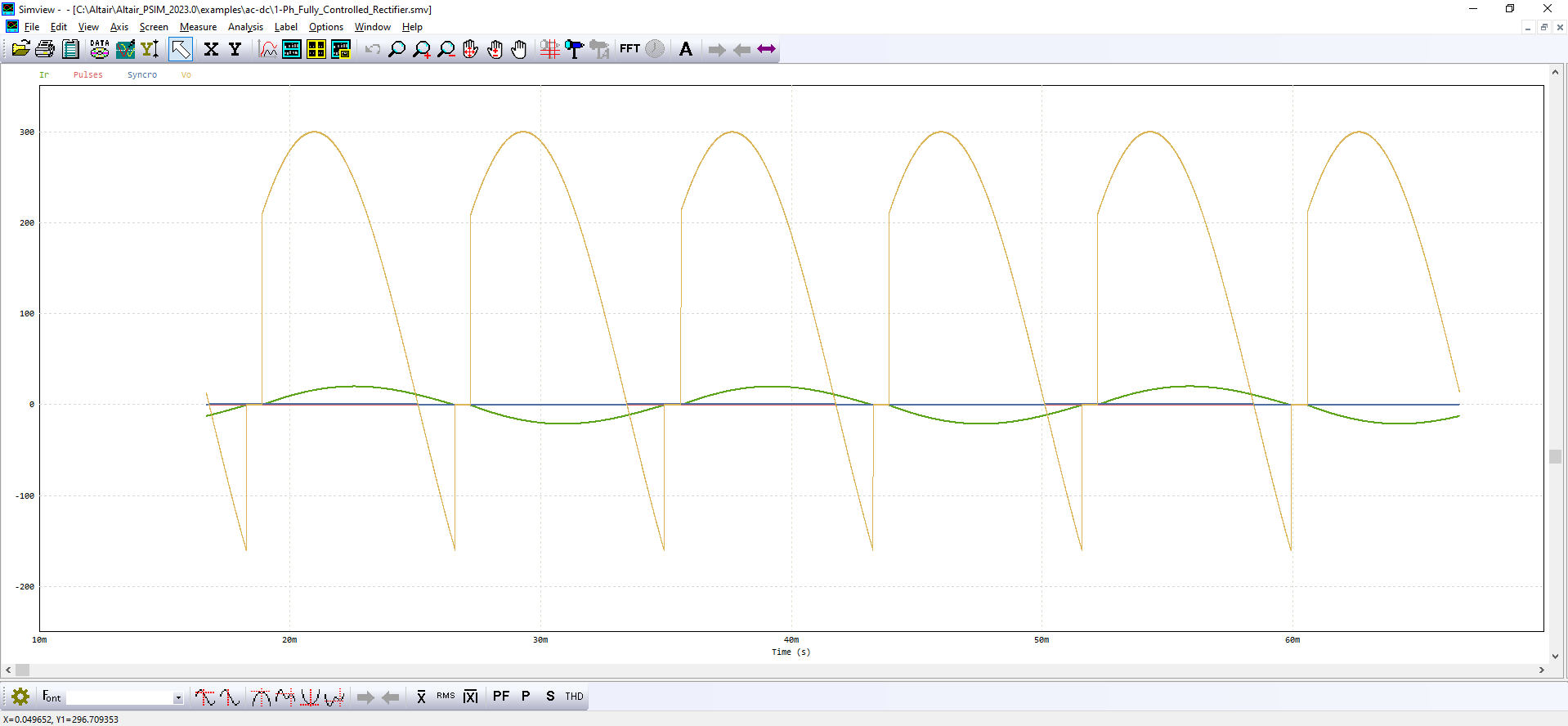The image size is (1568, 726).
Task: Click the Print icon in toolbar
Action: [x=45, y=49]
